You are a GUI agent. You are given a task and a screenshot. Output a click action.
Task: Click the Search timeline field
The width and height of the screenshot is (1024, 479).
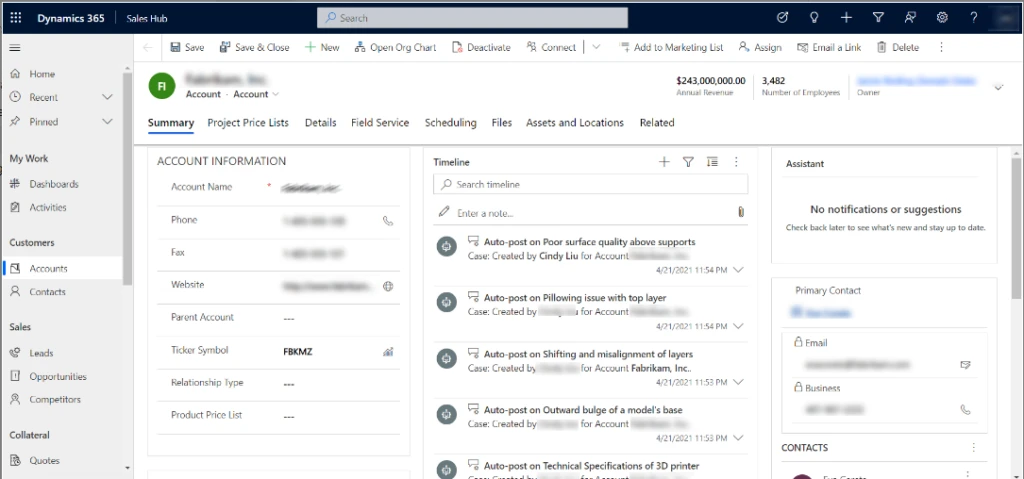tap(590, 185)
